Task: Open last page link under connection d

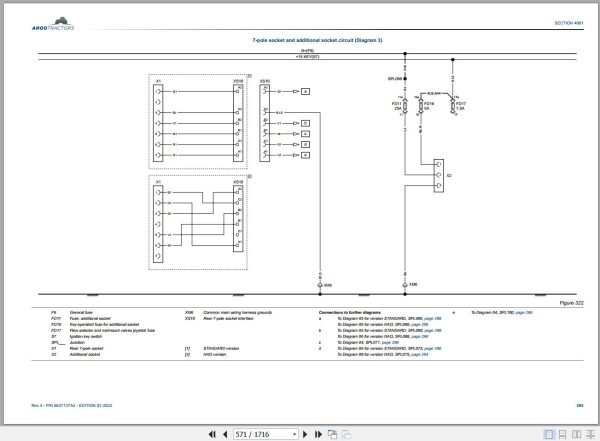Action: (x=419, y=354)
